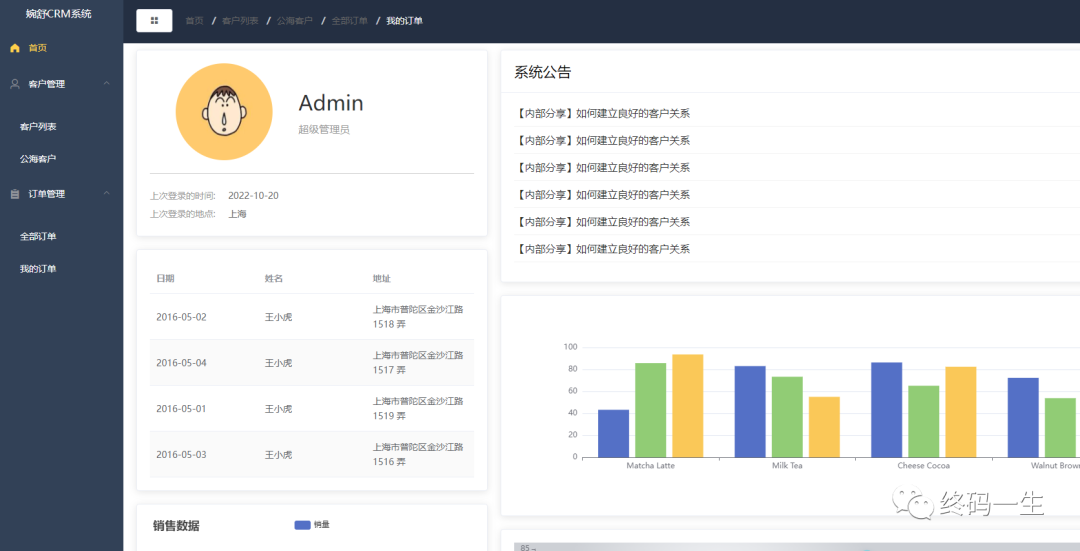Click the order management clipboard icon

tap(14, 194)
